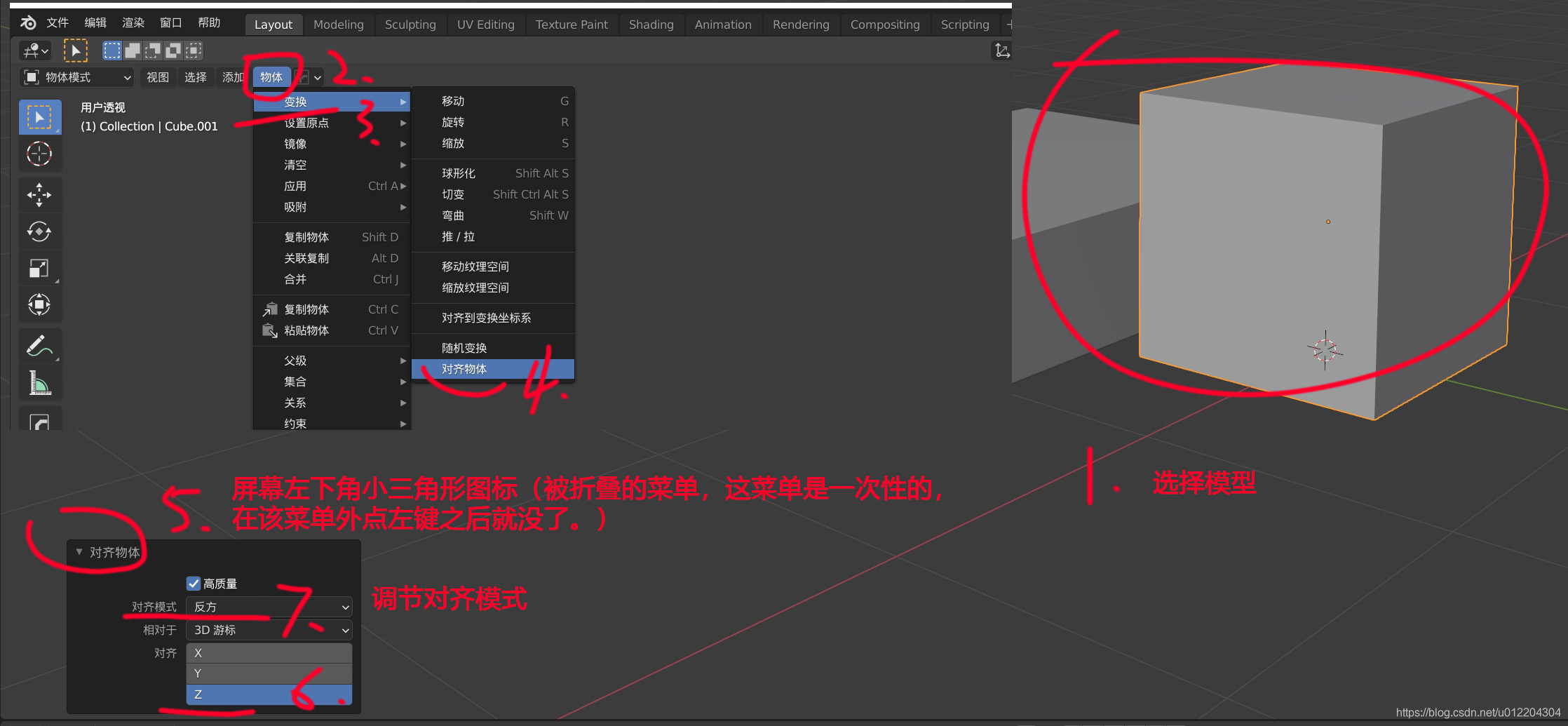Click the tweak select tool icon in header
Viewport: 1568px width, 726px height.
tap(75, 51)
